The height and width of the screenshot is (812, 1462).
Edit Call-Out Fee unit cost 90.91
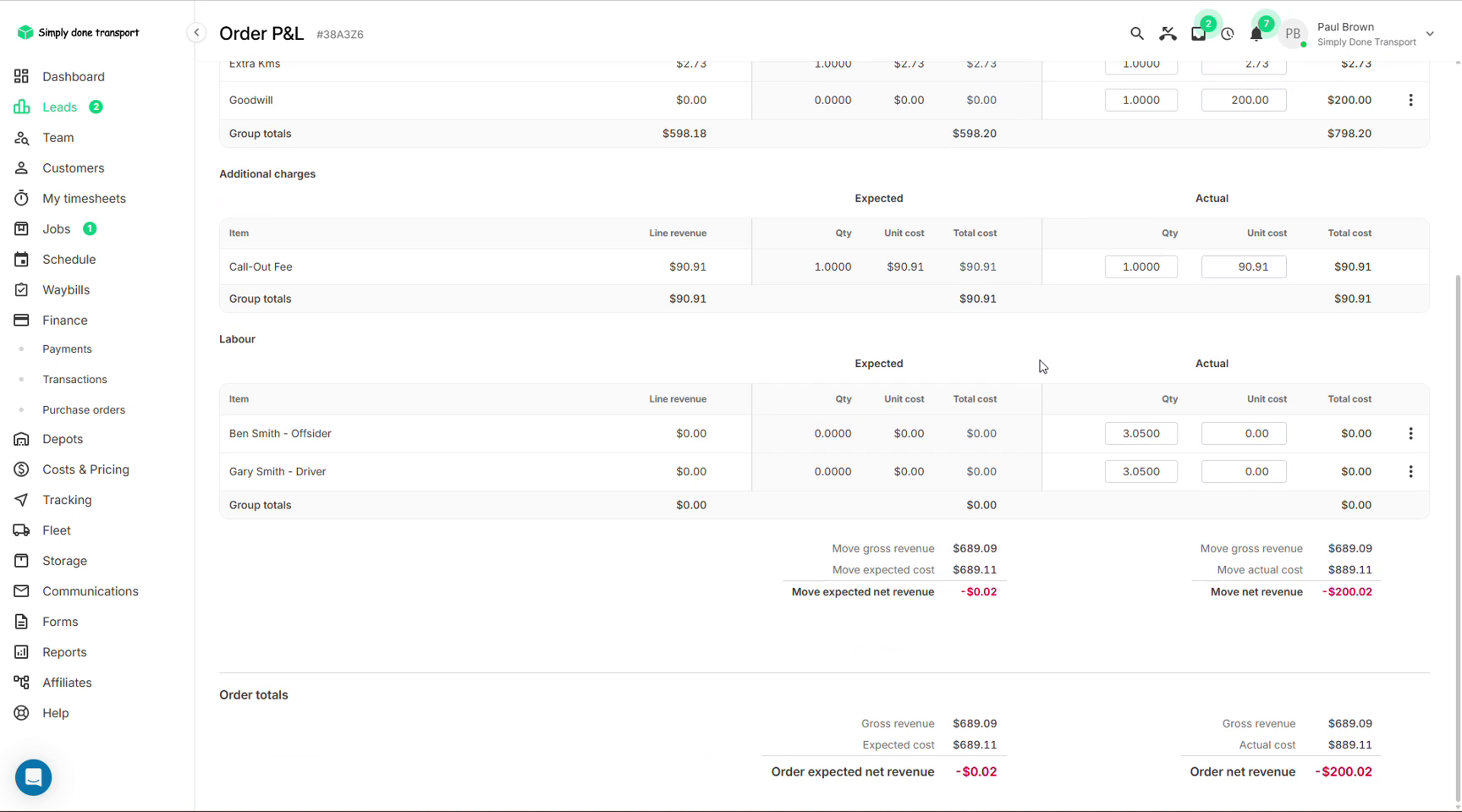(x=1244, y=266)
